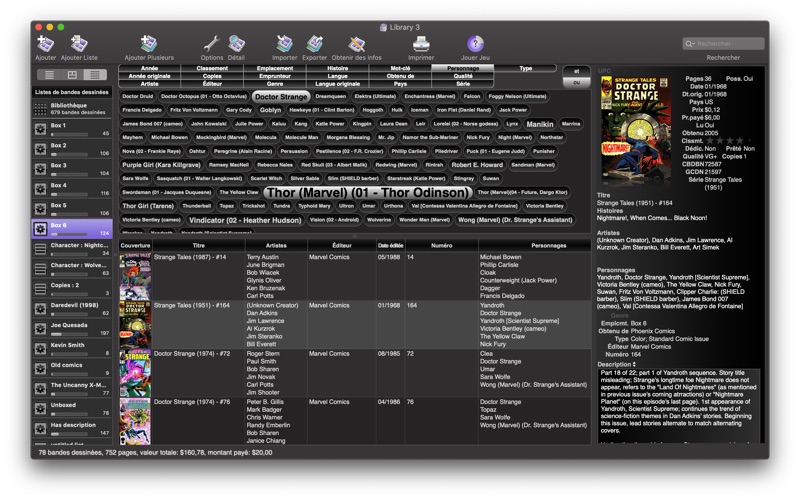The width and height of the screenshot is (800, 500).
Task: Click the gear icon for Box 4
Action: coord(40,189)
